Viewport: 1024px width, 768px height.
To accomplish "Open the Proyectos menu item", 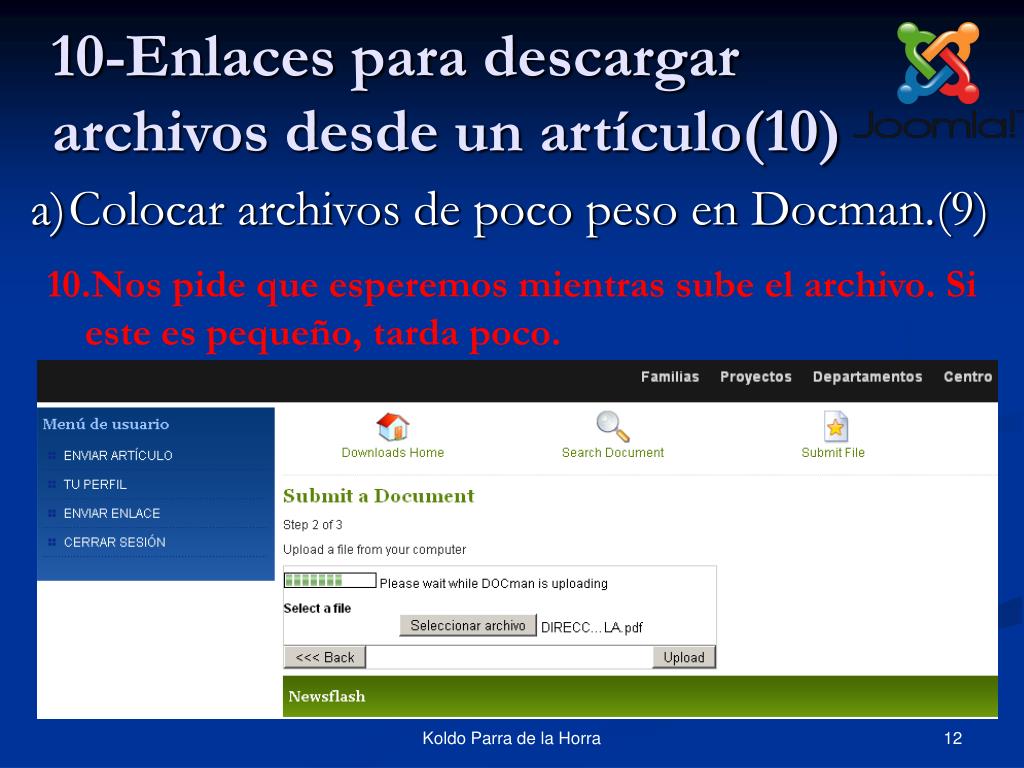I will [756, 377].
